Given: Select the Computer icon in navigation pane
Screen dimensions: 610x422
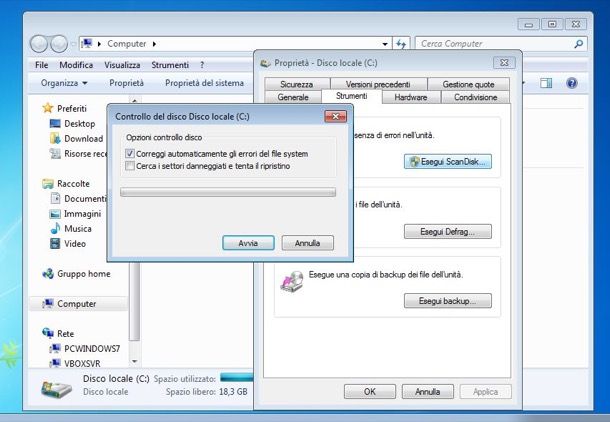Looking at the screenshot, I should [x=48, y=304].
